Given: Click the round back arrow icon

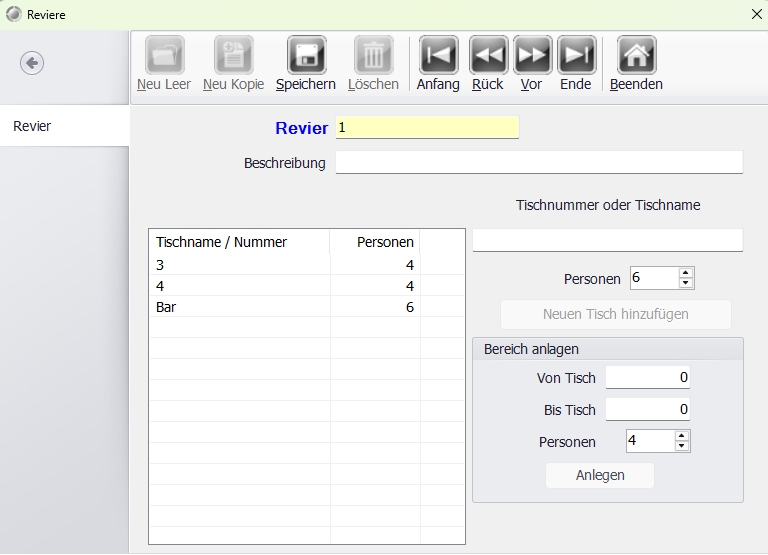Looking at the screenshot, I should point(32,63).
